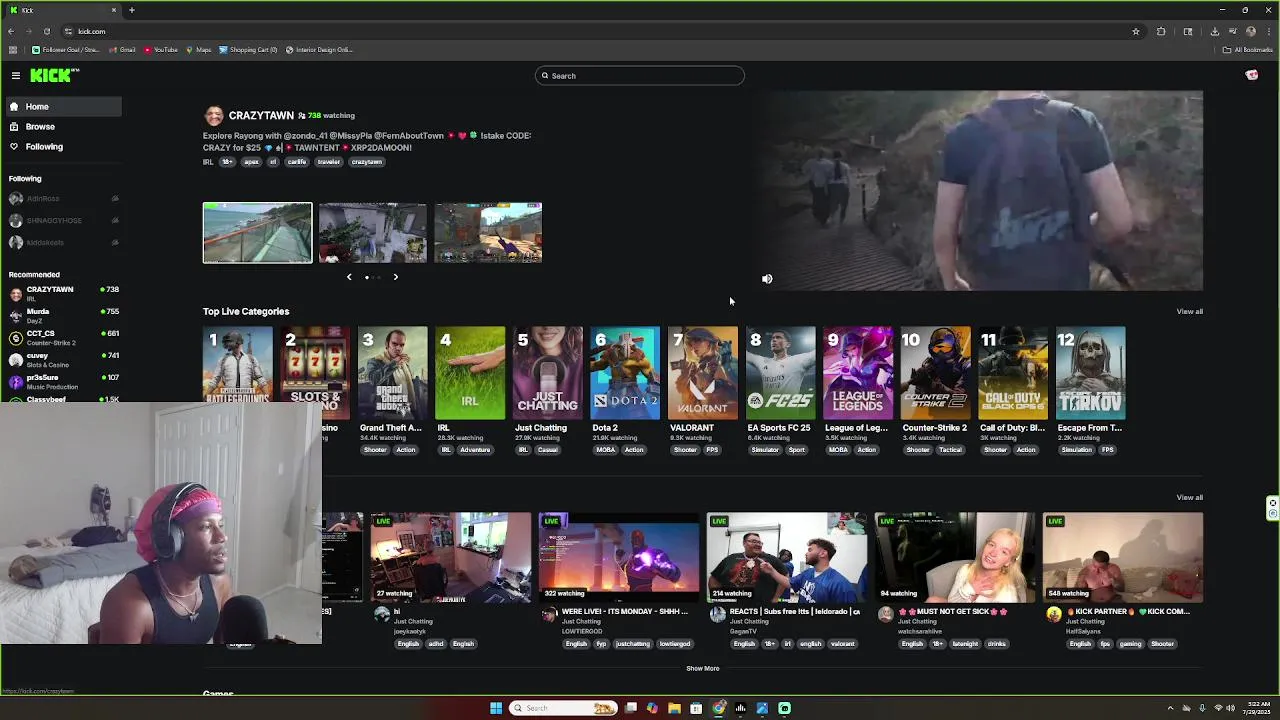Open IRL category card
1280x720 pixels.
pyautogui.click(x=470, y=373)
